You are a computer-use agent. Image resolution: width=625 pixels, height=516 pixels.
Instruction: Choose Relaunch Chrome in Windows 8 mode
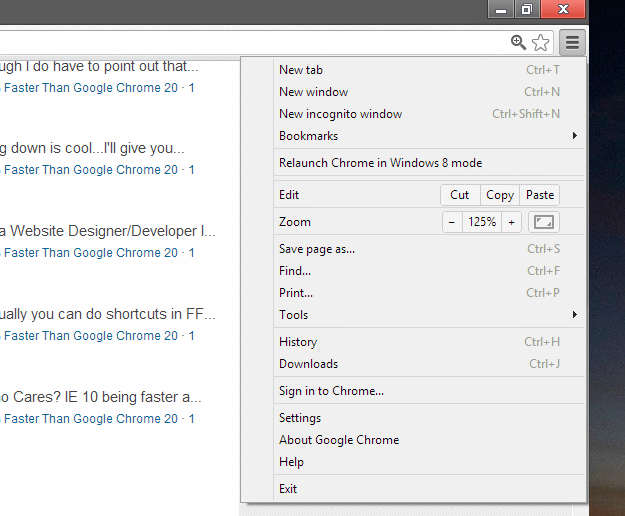click(x=380, y=163)
